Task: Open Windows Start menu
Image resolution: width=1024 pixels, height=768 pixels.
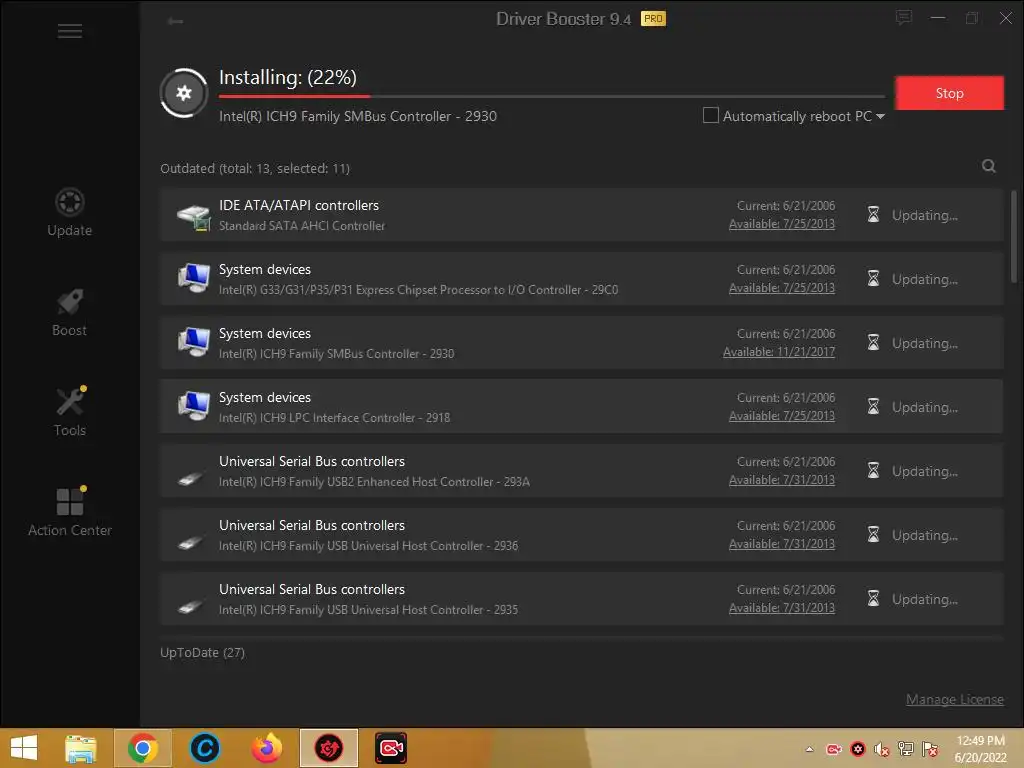Action: click(x=24, y=748)
